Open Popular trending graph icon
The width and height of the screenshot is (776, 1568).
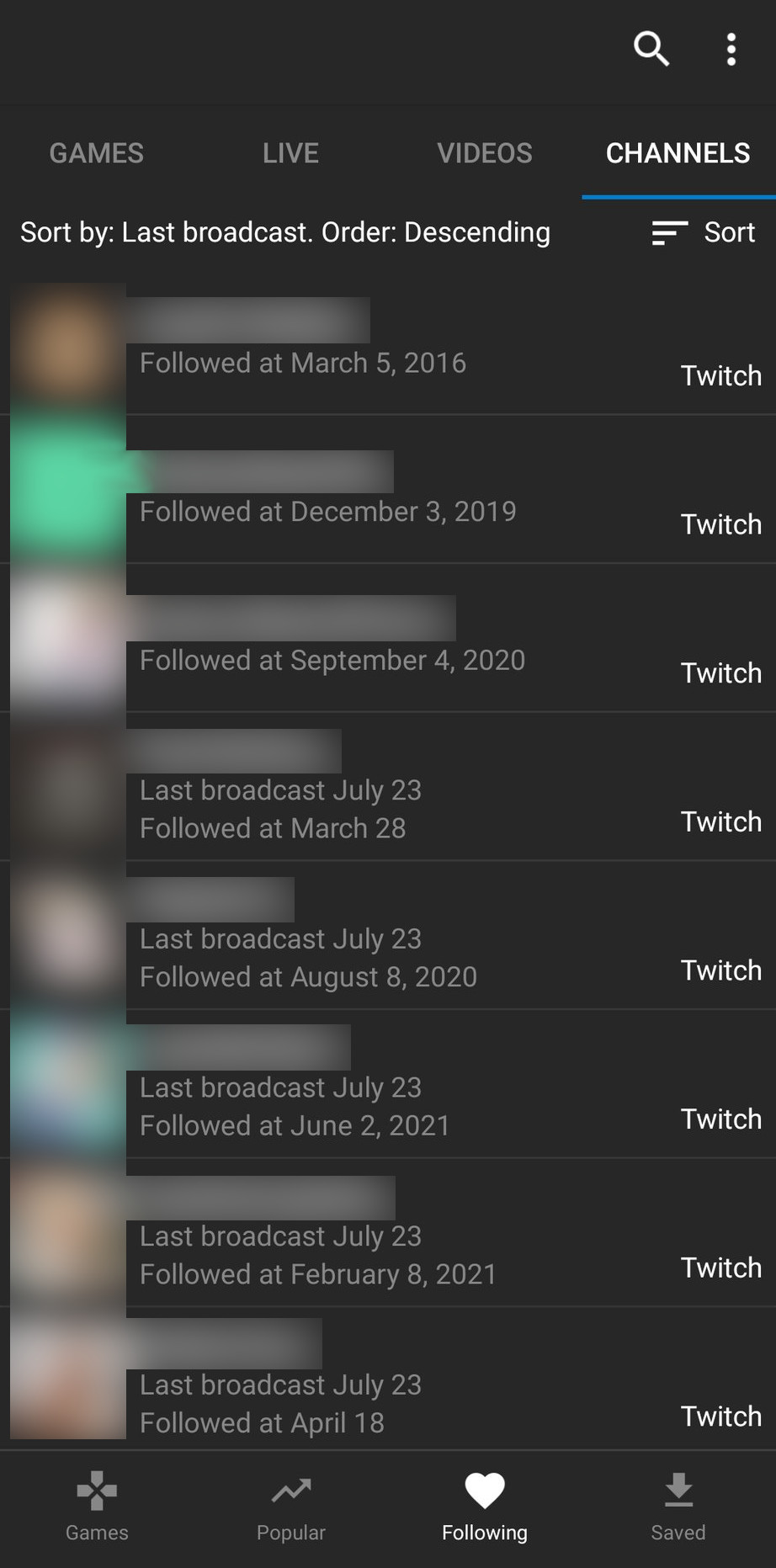(x=290, y=1507)
